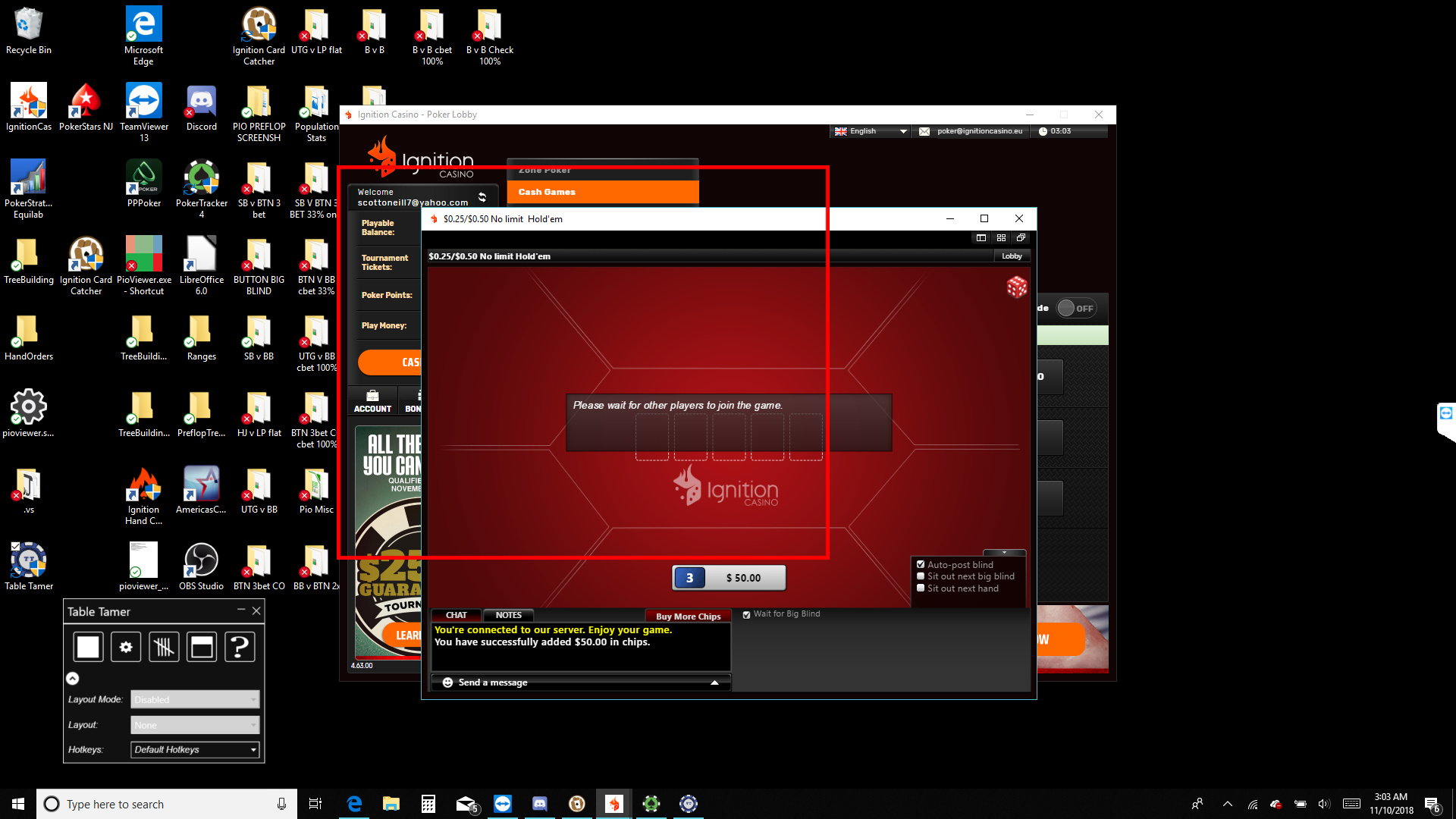Click the Send a message chat field
The height and width of the screenshot is (819, 1456).
pyautogui.click(x=581, y=682)
